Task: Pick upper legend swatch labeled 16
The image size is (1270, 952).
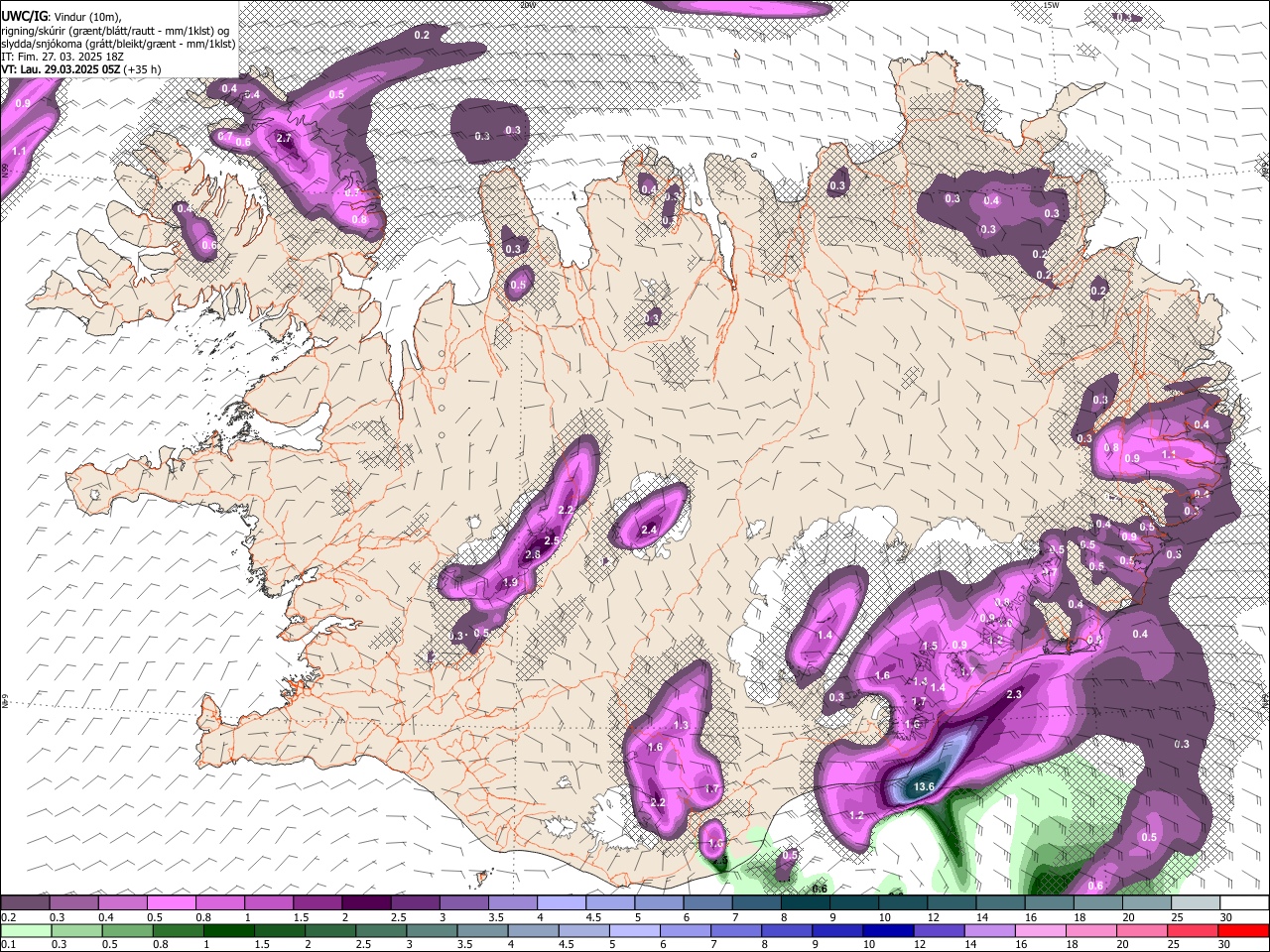Action: tap(1049, 903)
